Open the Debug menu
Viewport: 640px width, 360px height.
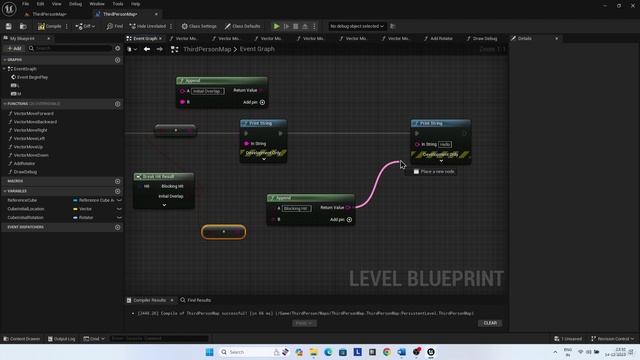click(76, 4)
